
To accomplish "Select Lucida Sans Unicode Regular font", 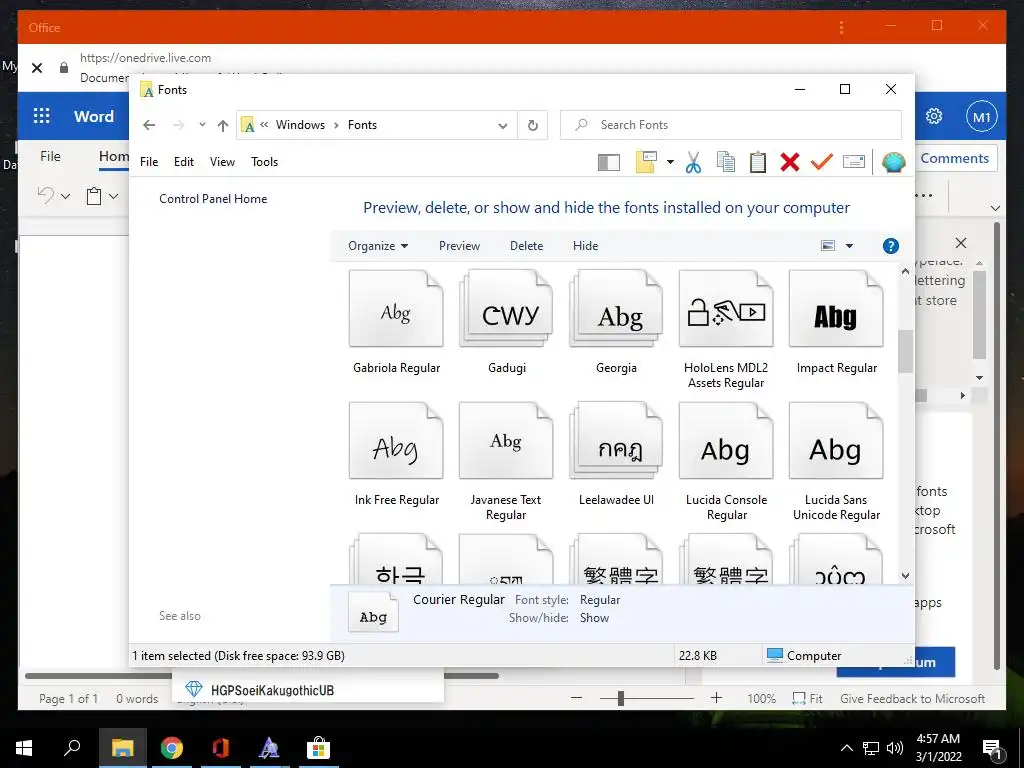I will pos(837,461).
